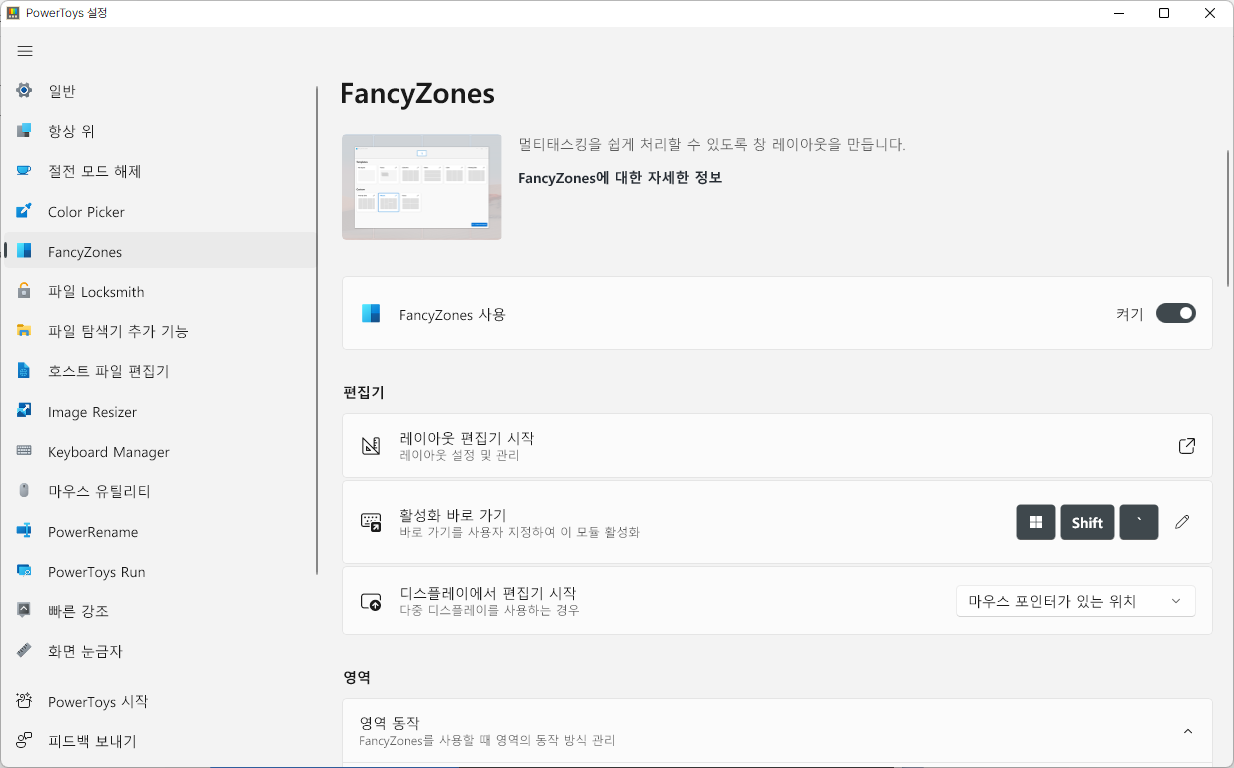Image resolution: width=1234 pixels, height=768 pixels.
Task: Click the 파일 Locksmith padlock icon
Action: coord(24,291)
